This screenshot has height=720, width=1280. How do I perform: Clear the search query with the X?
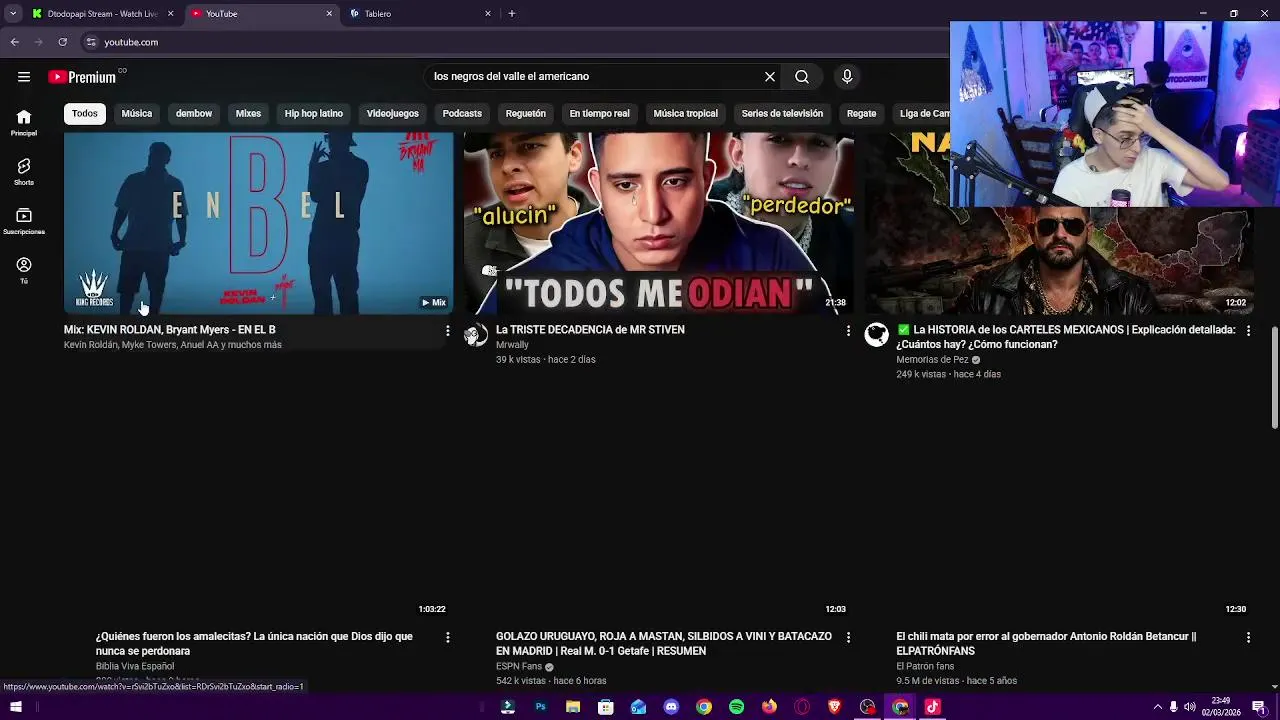(770, 77)
